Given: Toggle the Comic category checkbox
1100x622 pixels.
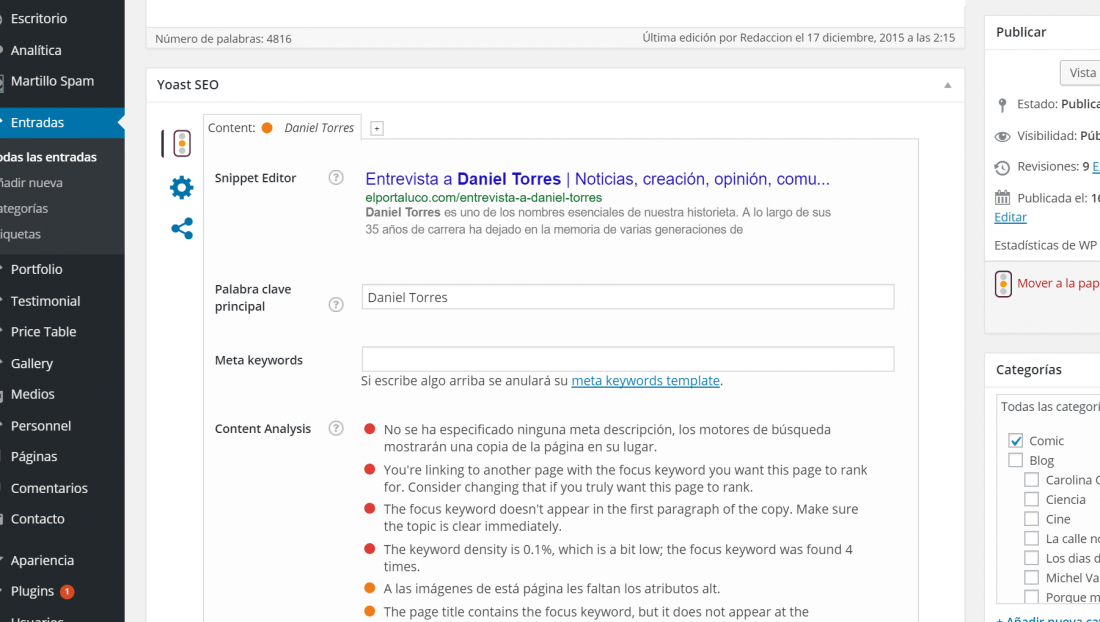Looking at the screenshot, I should point(1015,440).
